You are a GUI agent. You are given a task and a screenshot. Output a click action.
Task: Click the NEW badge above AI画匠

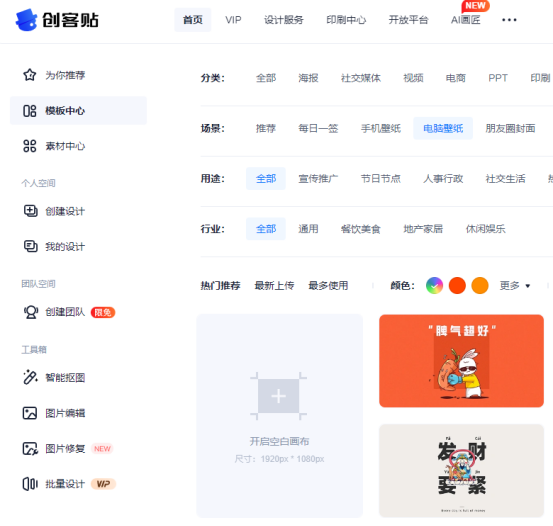(x=475, y=6)
